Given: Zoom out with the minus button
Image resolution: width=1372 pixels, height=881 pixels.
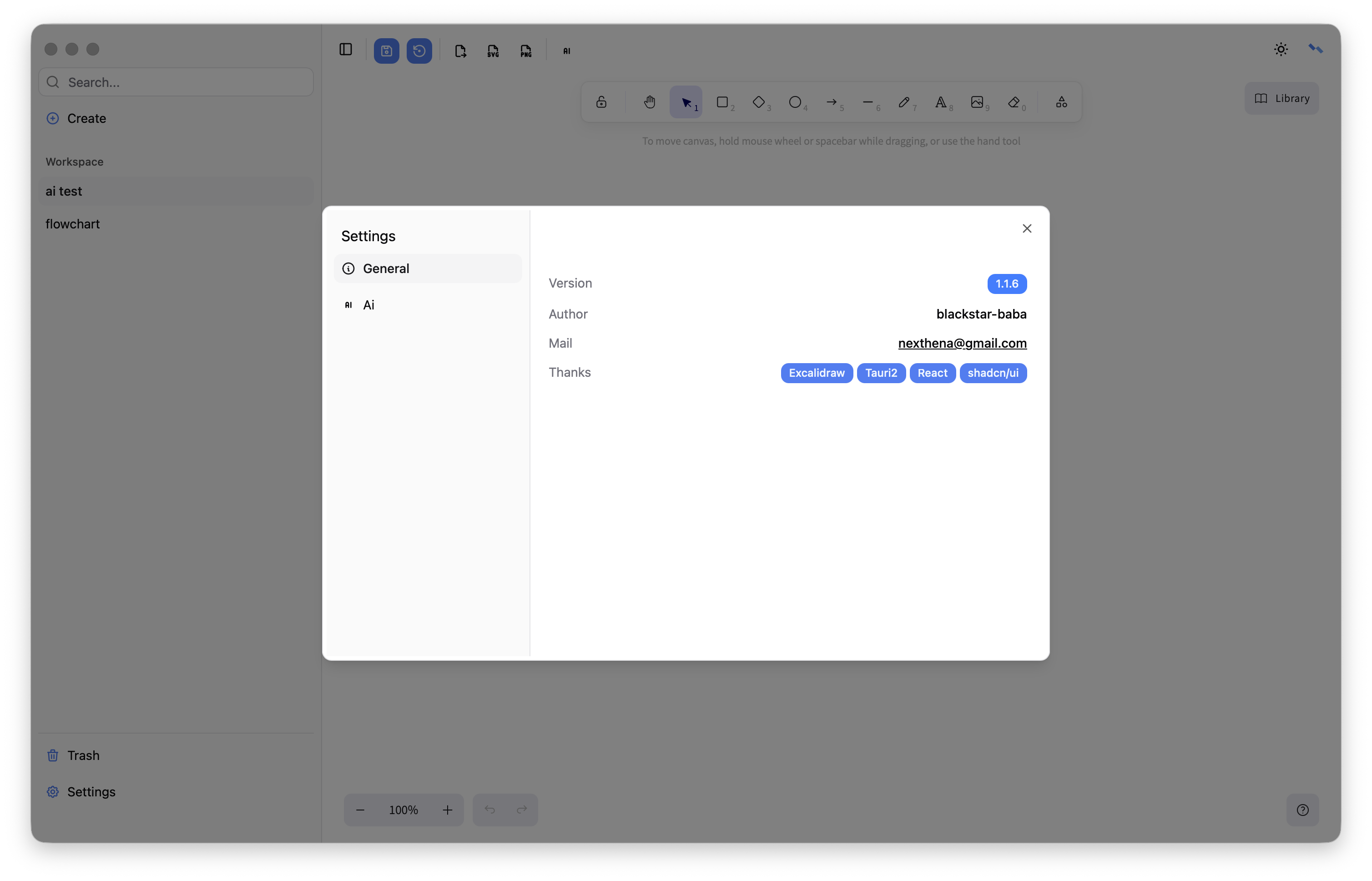Looking at the screenshot, I should (360, 810).
